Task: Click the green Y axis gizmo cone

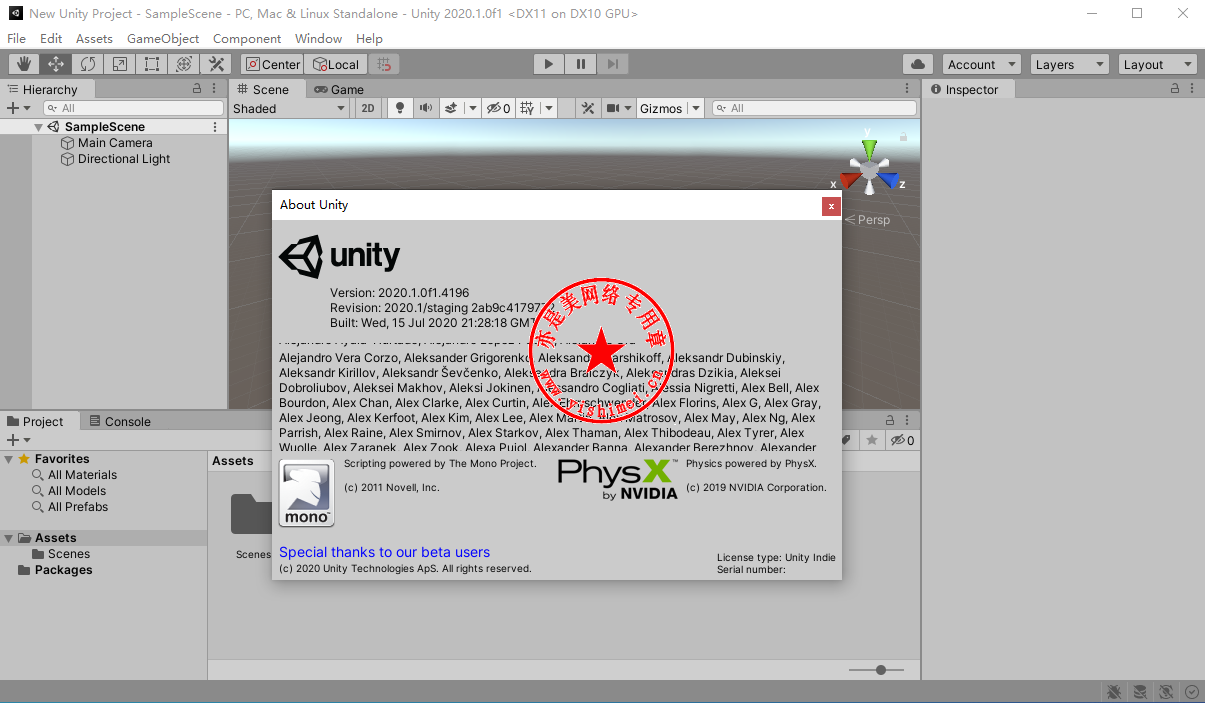Action: tap(870, 149)
